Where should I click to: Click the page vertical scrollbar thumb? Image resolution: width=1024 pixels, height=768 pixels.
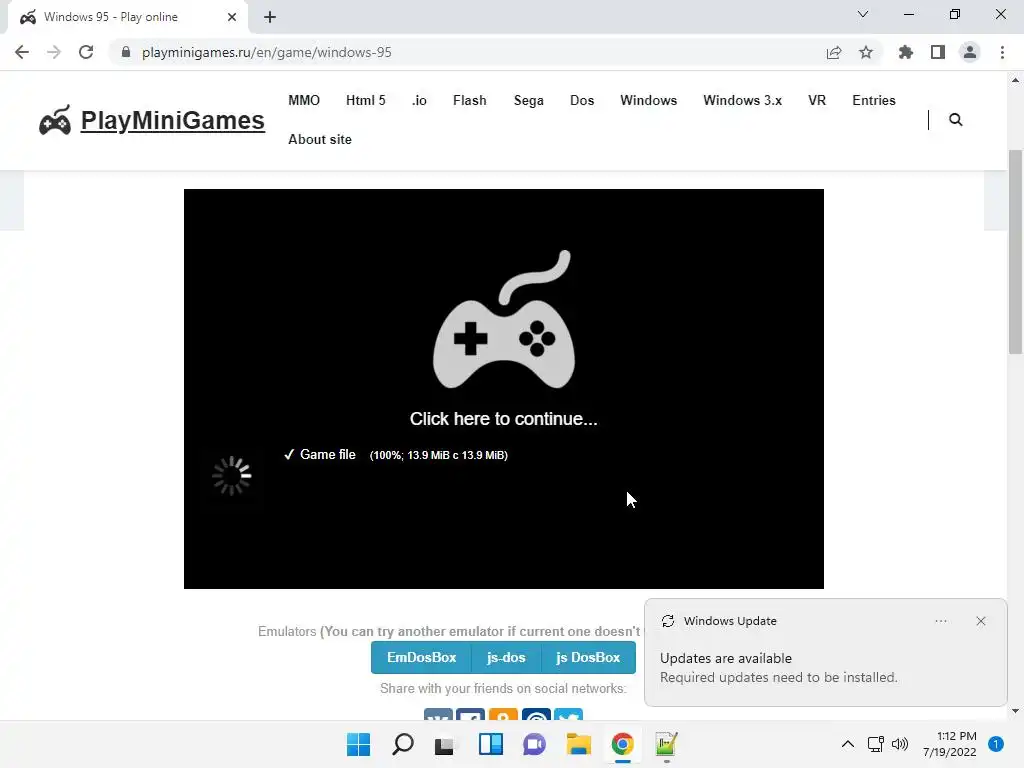(1015, 251)
